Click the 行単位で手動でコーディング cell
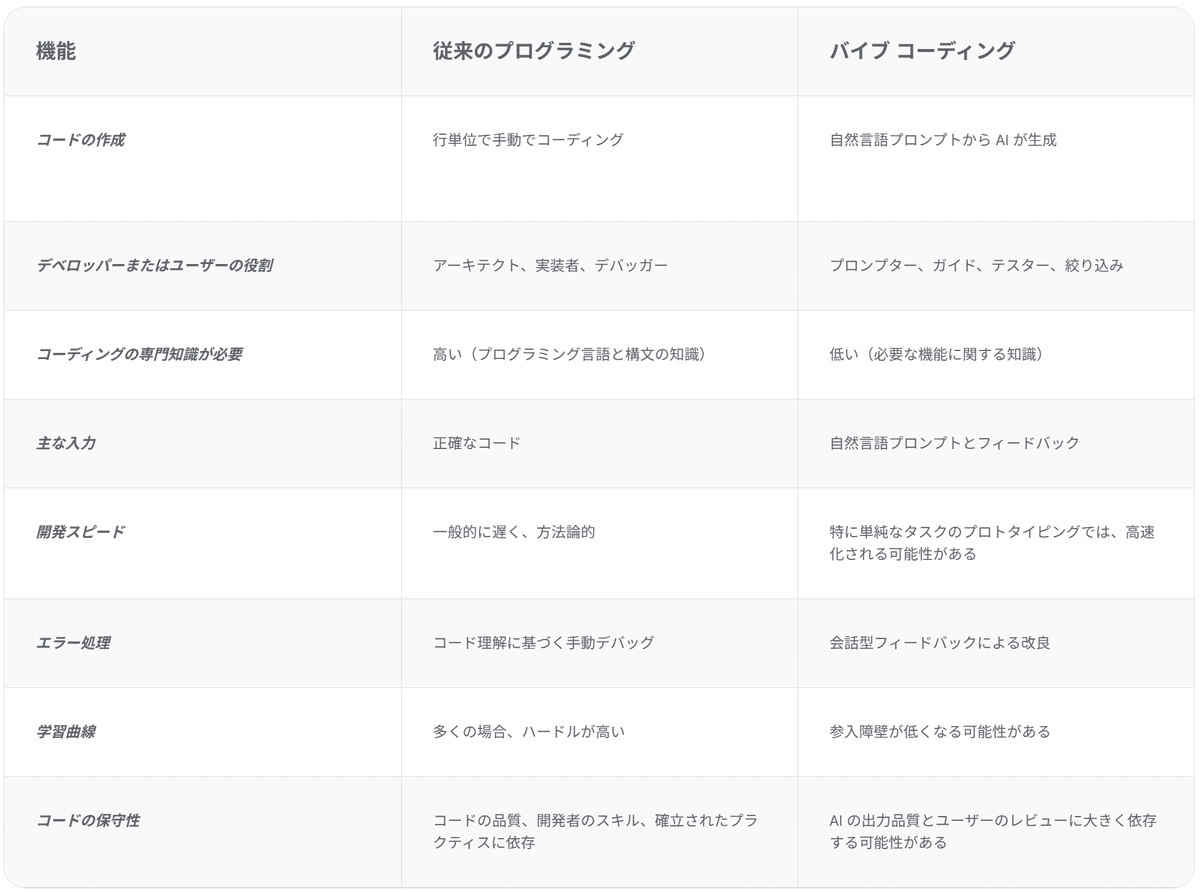1200x892 pixels. click(528, 140)
